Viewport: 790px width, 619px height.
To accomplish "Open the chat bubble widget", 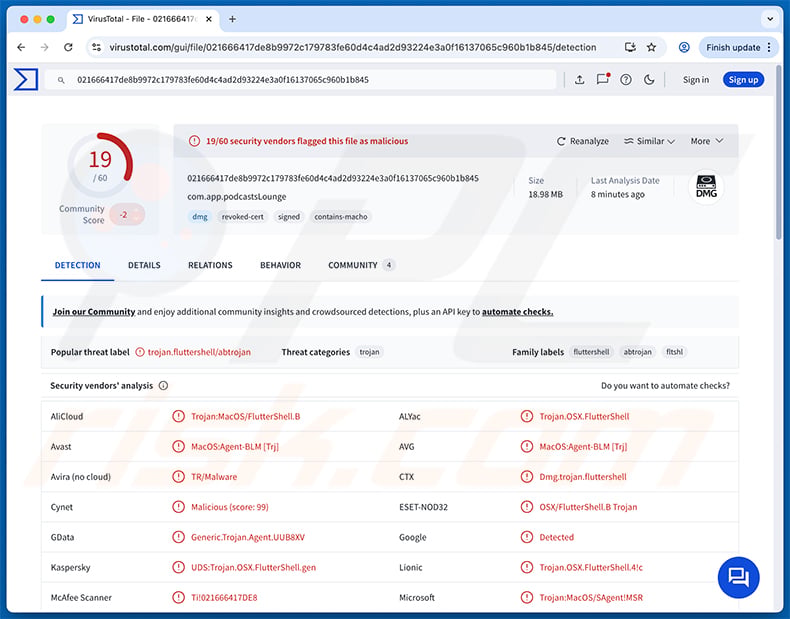I will click(738, 577).
